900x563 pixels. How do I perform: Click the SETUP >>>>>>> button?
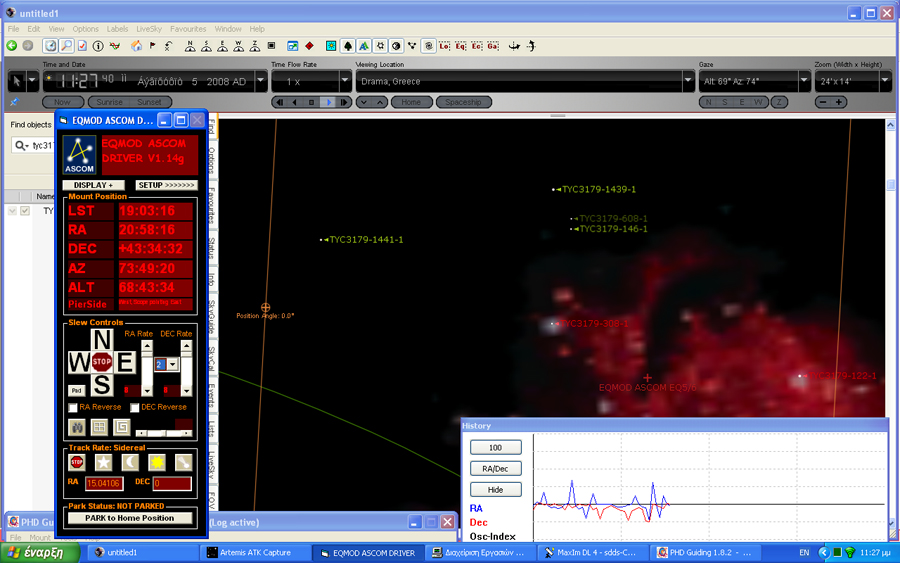(166, 185)
